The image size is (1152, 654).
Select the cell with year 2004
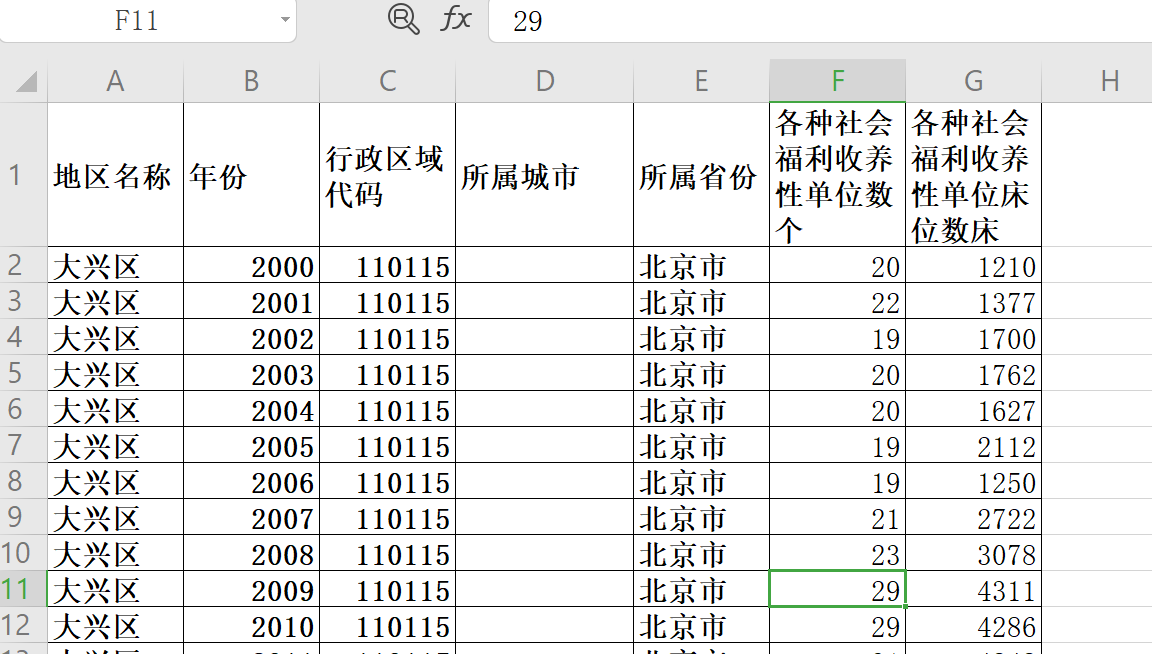point(251,409)
